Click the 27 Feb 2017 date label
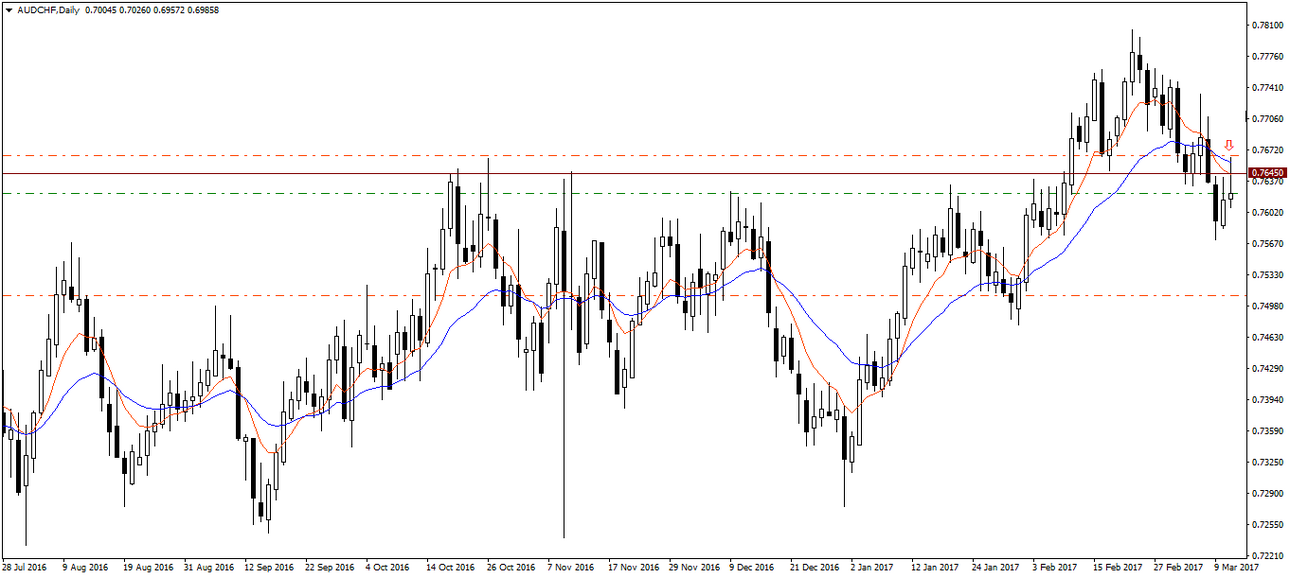The height and width of the screenshot is (578, 1290). coord(1179,567)
